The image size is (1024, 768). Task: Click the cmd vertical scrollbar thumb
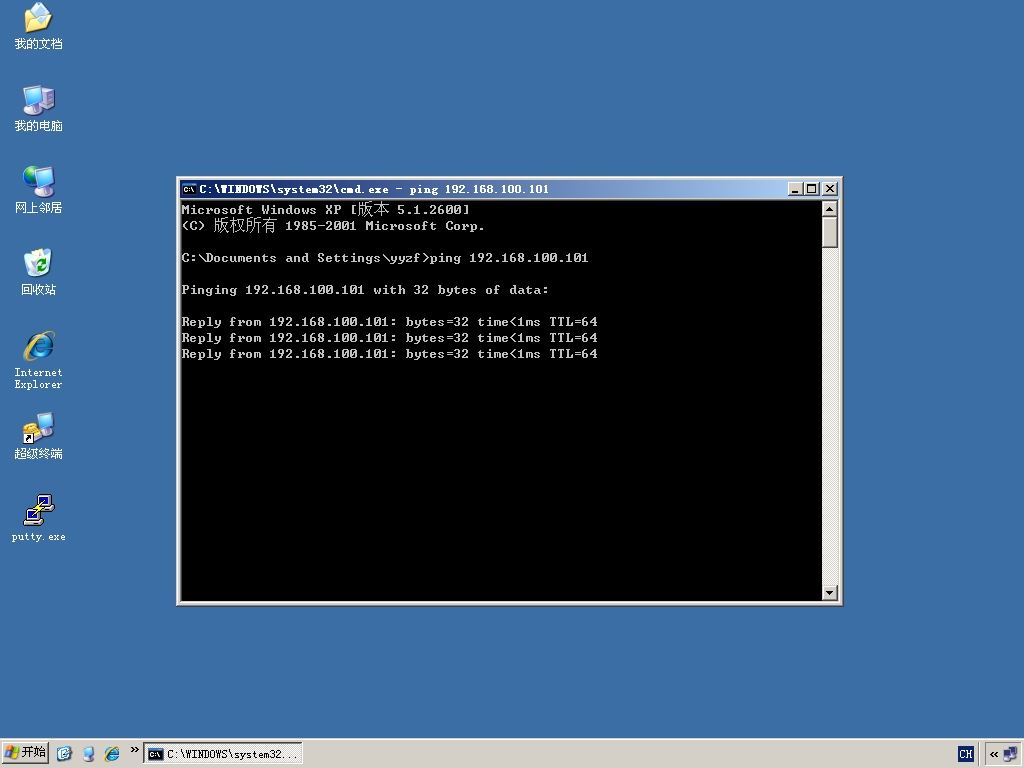pos(829,232)
